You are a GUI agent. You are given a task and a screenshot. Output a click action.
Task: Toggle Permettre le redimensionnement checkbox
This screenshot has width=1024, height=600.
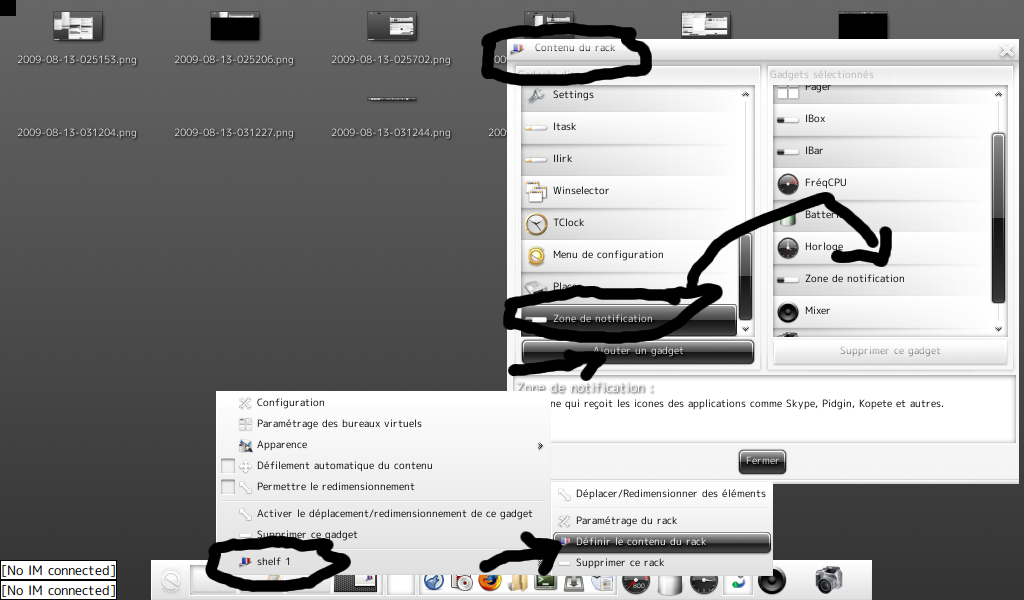click(x=228, y=487)
